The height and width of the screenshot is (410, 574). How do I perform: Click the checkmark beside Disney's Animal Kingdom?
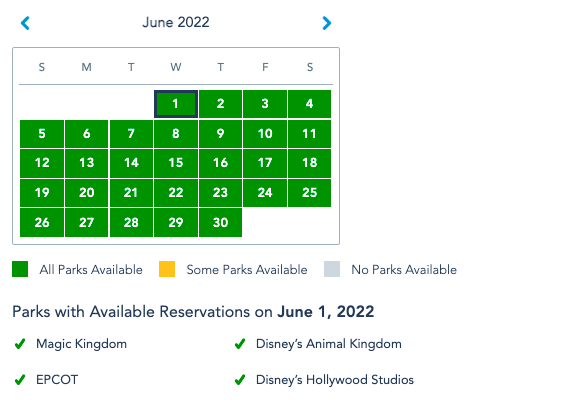point(240,344)
